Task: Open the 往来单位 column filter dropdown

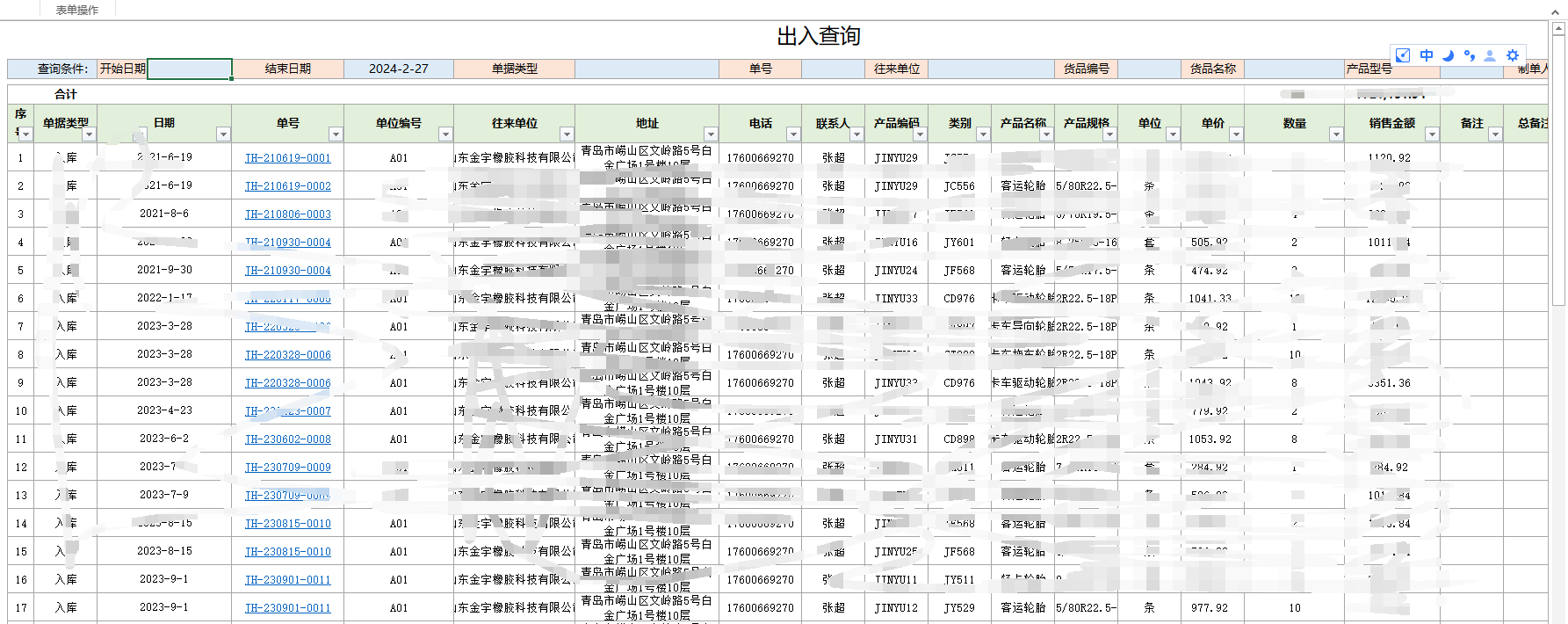Action: click(x=567, y=134)
